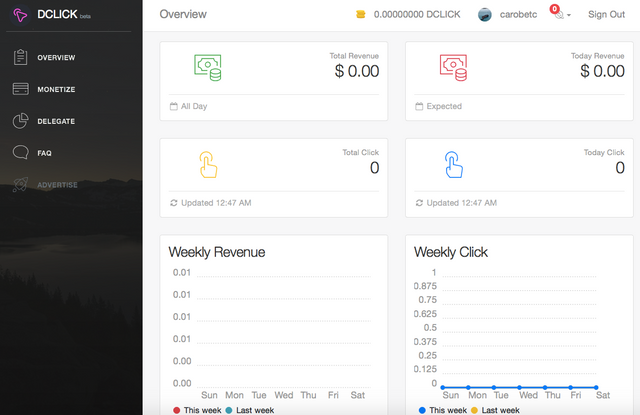
Task: Open the Monetize menu item
Action: (56, 89)
